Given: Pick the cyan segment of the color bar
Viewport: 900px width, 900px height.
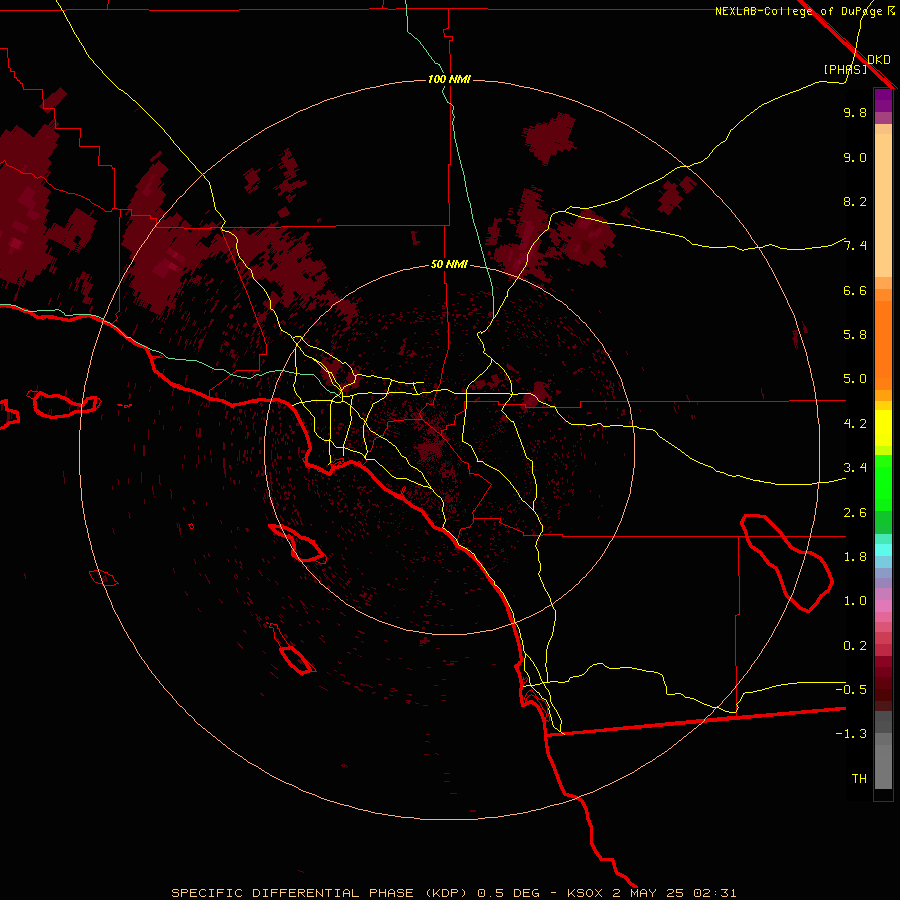Looking at the screenshot, I should pyautogui.click(x=883, y=550).
